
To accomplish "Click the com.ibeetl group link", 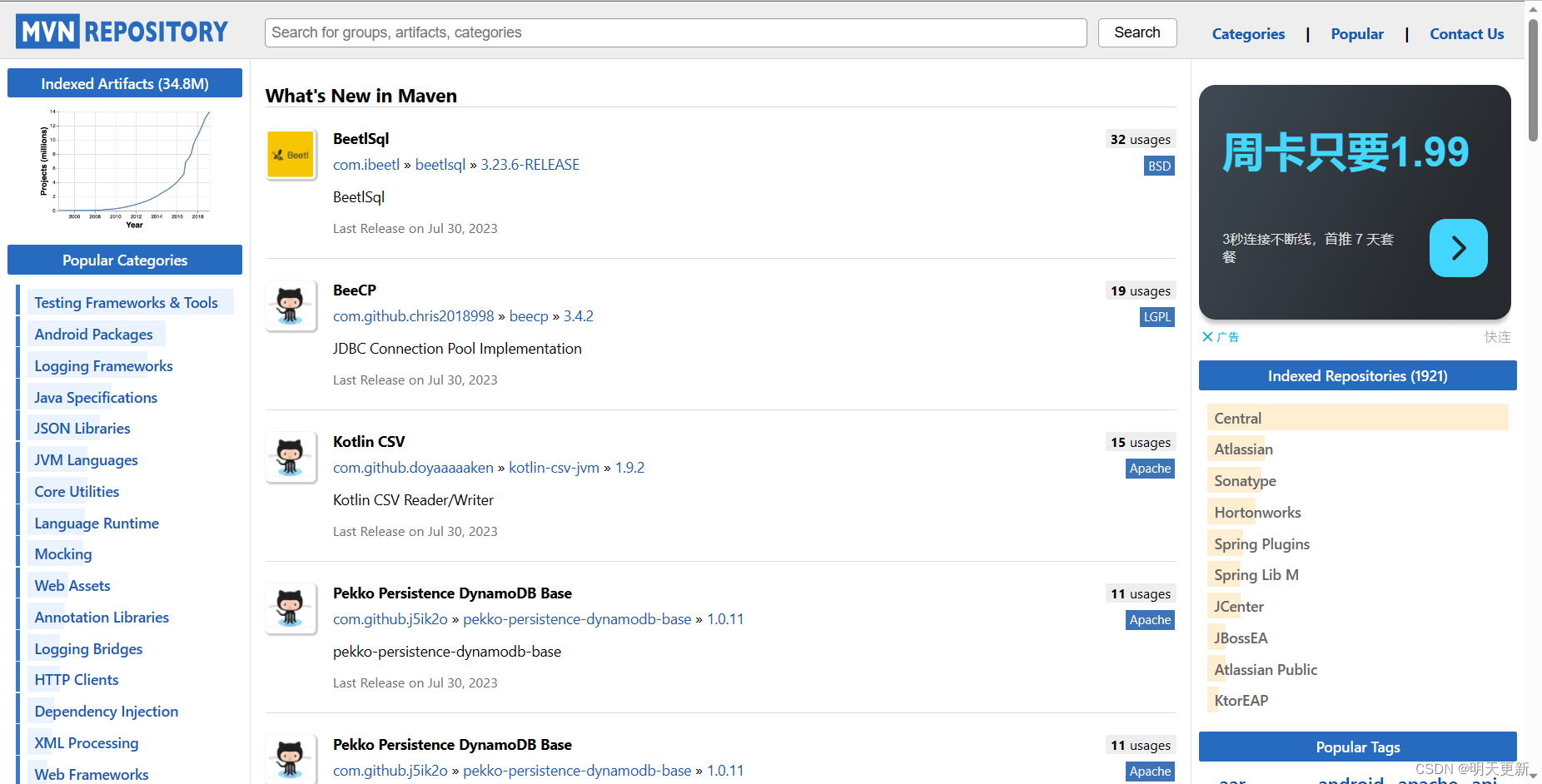I will [366, 165].
